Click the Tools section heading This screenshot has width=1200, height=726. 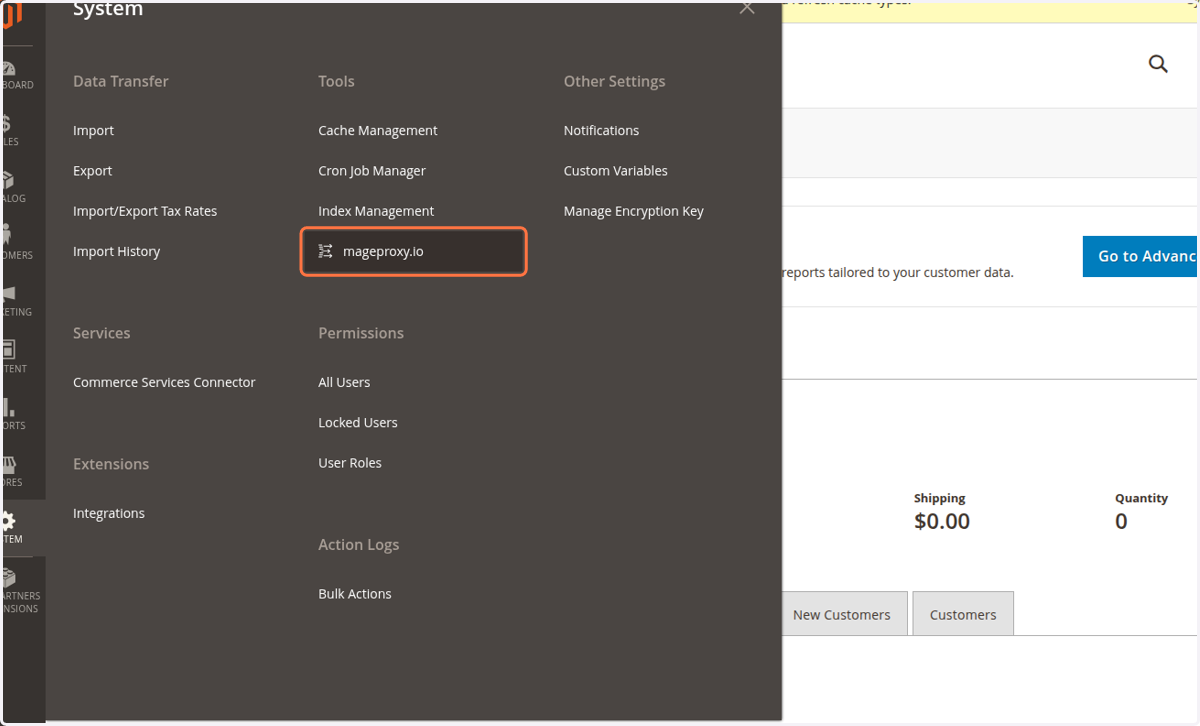pos(336,81)
